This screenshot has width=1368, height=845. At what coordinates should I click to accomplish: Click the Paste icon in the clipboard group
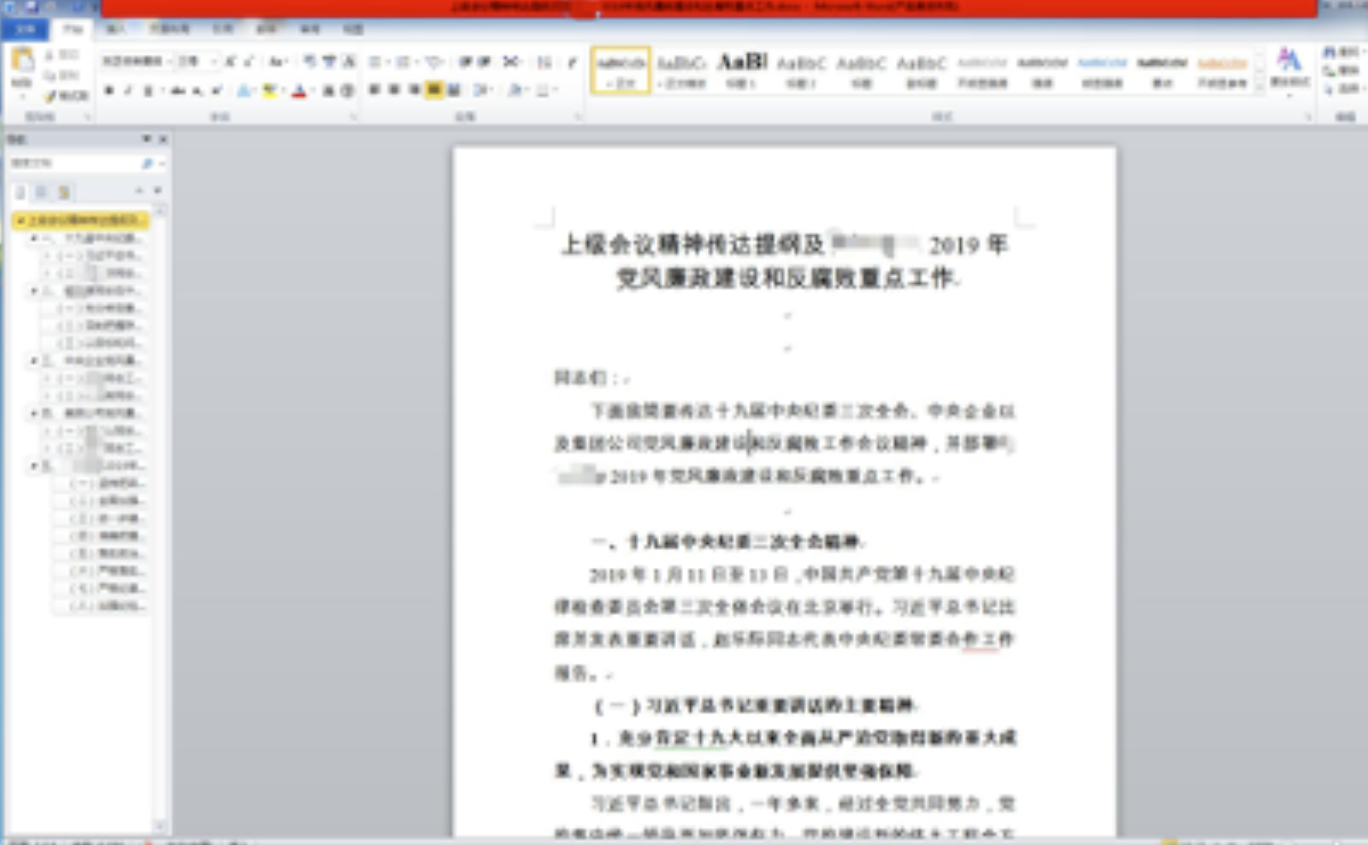[x=22, y=65]
